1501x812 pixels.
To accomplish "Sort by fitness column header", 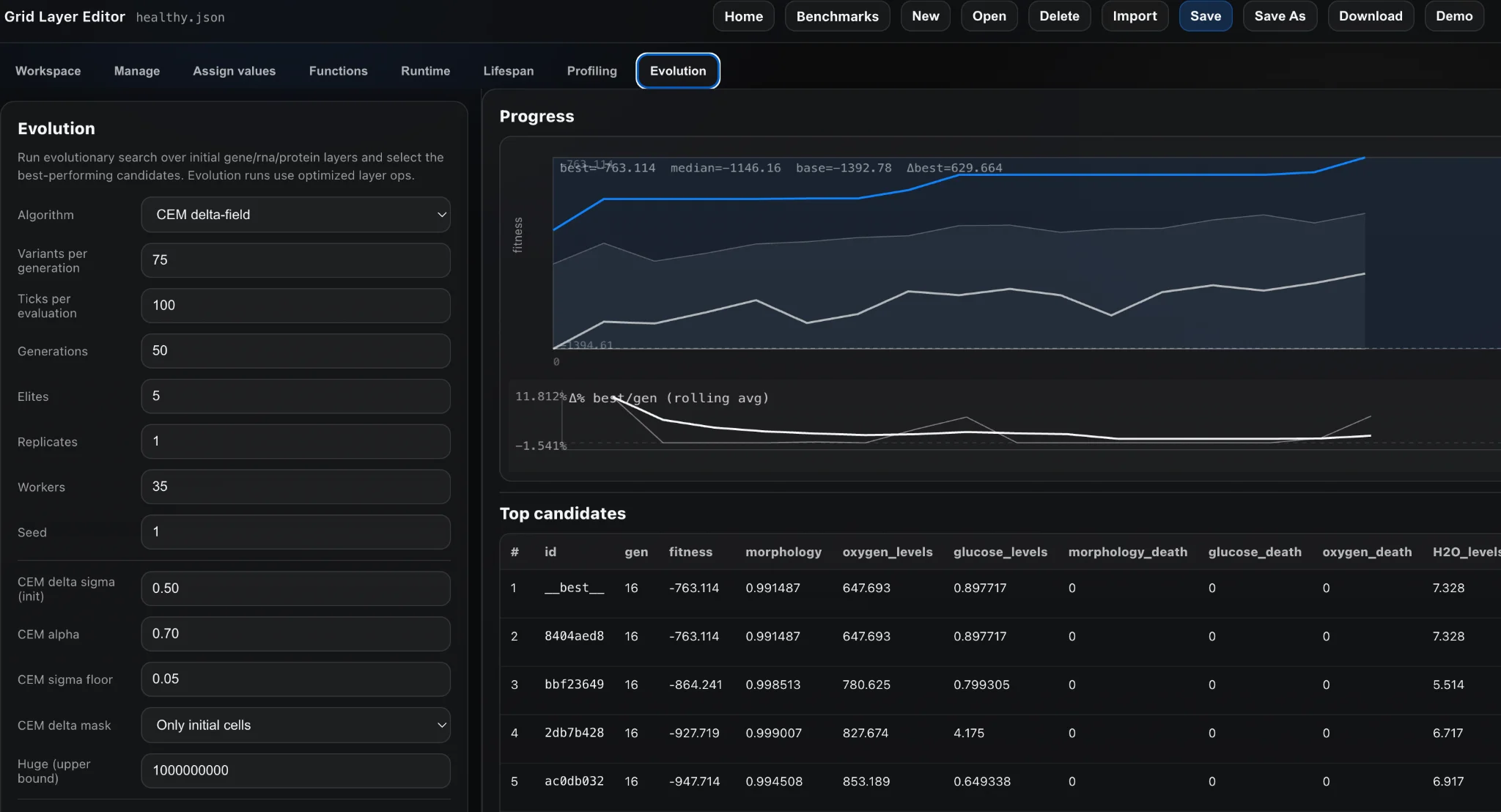I will tap(690, 552).
